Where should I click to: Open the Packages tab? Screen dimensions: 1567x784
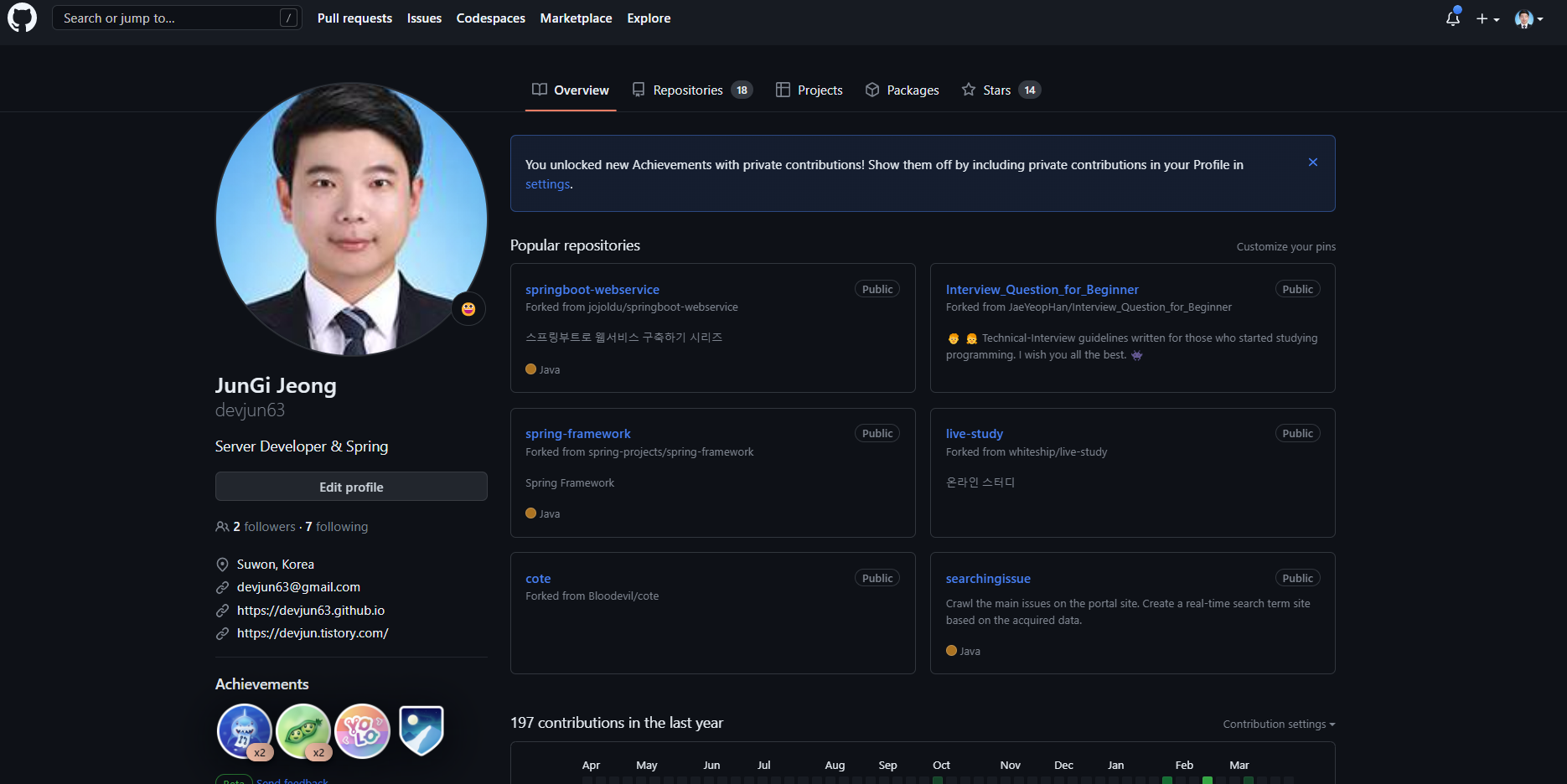902,90
